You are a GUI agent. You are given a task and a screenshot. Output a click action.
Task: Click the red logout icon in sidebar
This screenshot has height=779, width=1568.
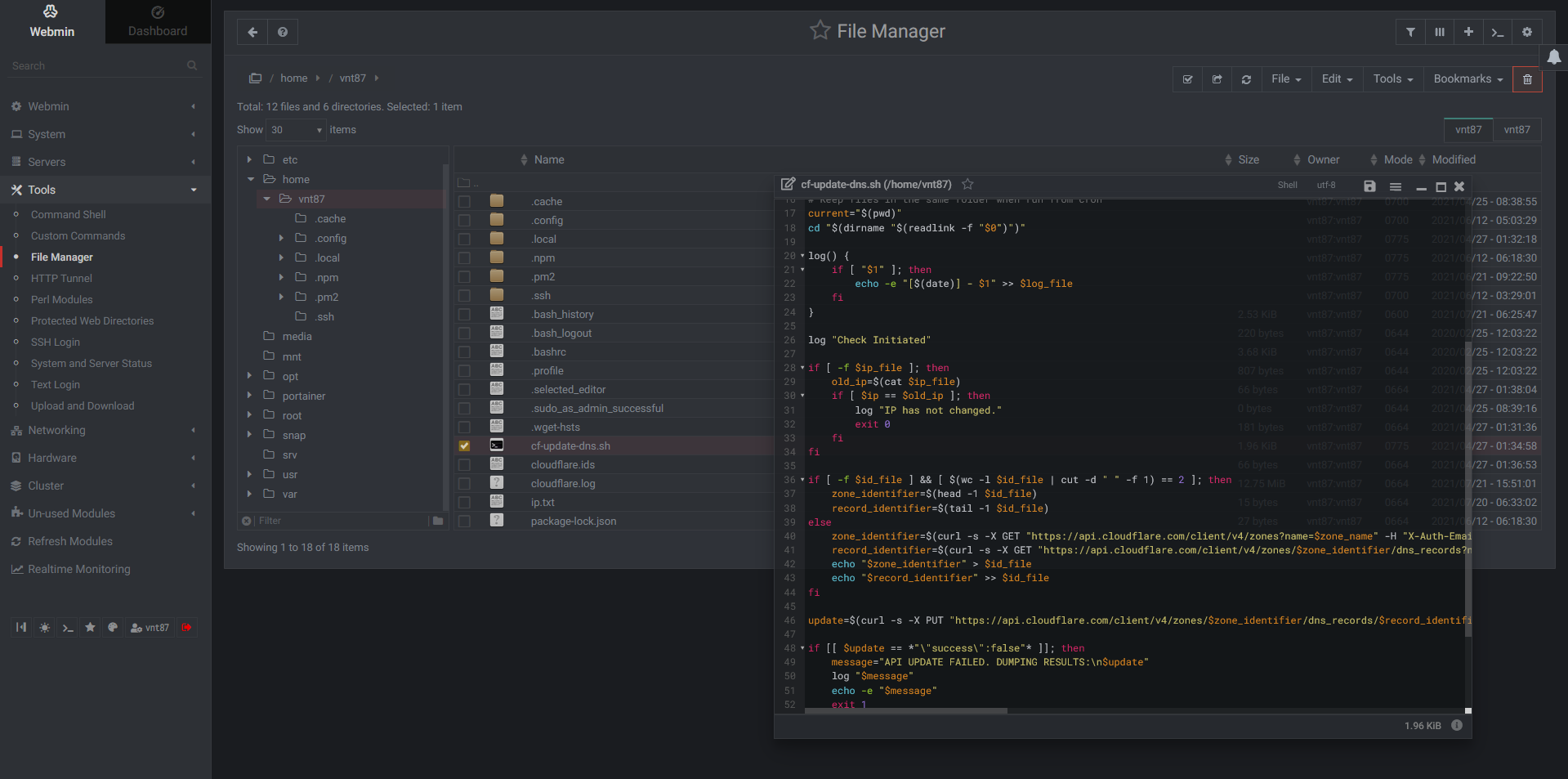point(186,628)
